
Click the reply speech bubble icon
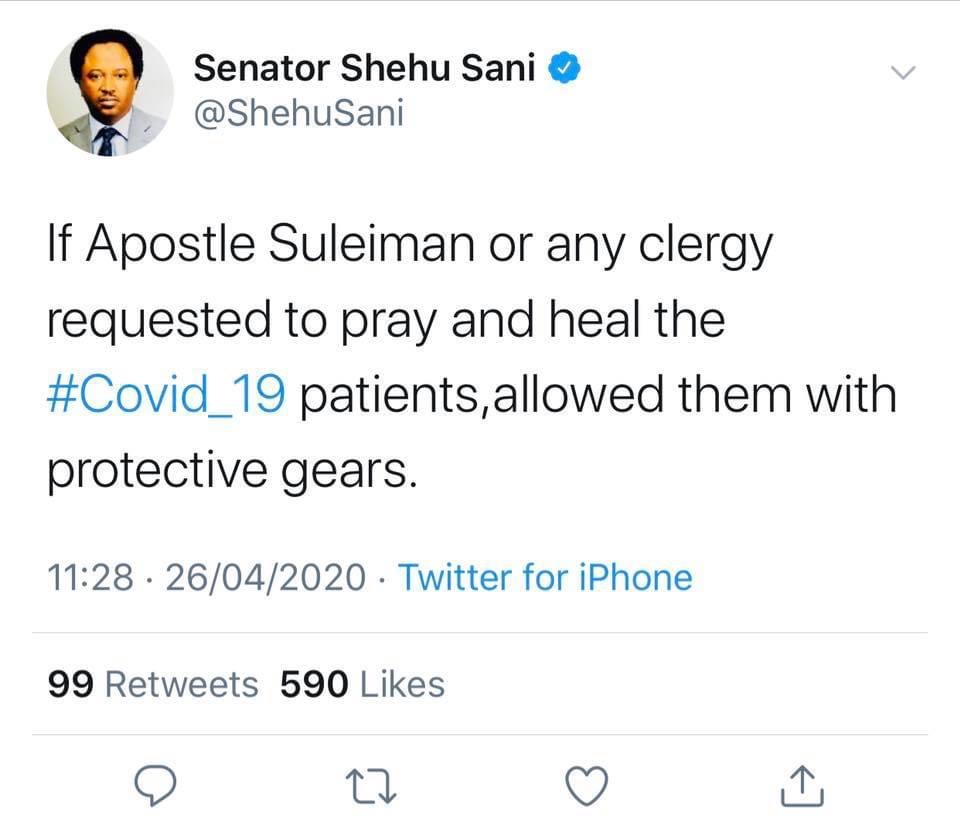[x=155, y=785]
